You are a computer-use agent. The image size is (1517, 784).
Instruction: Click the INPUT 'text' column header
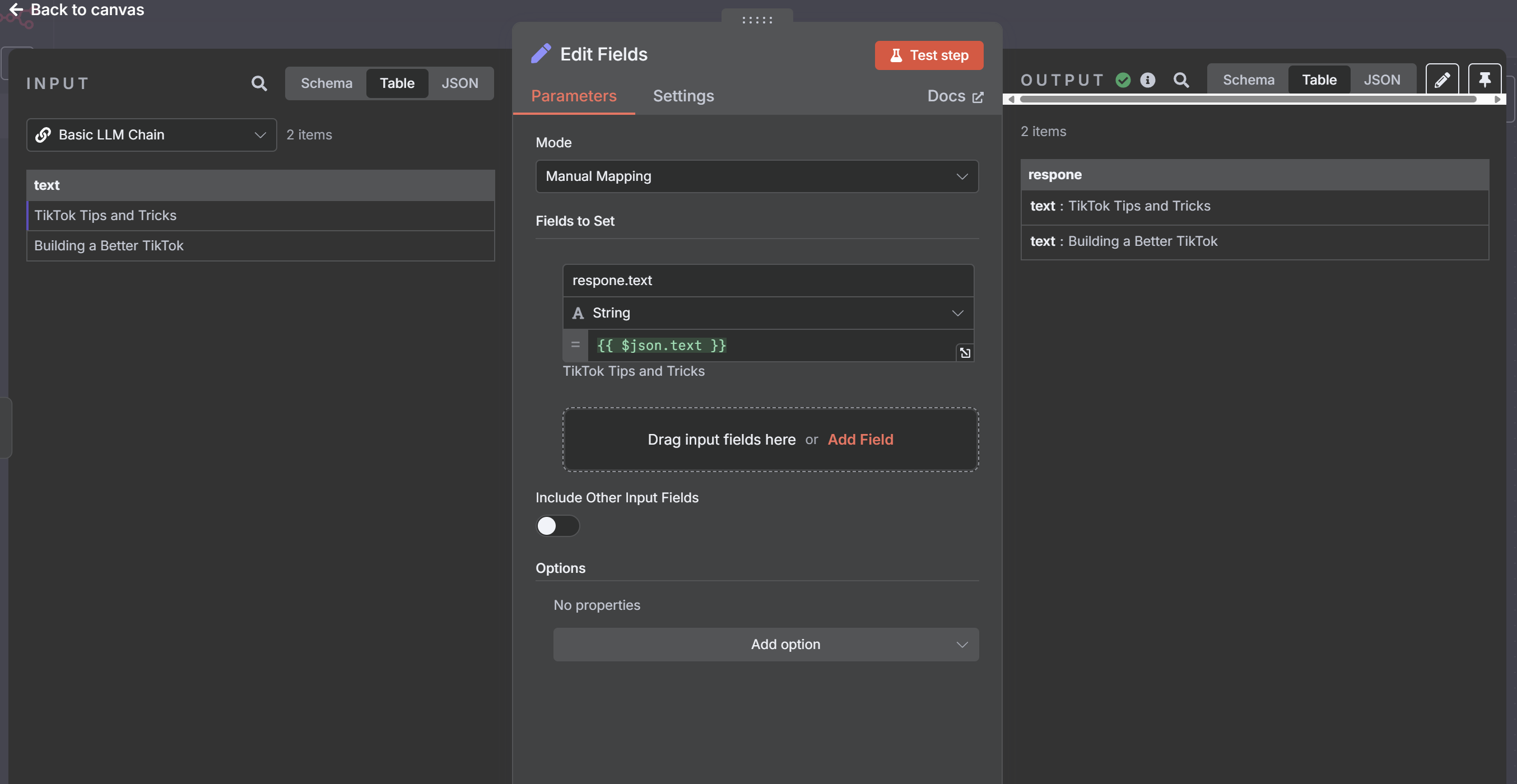(260, 185)
